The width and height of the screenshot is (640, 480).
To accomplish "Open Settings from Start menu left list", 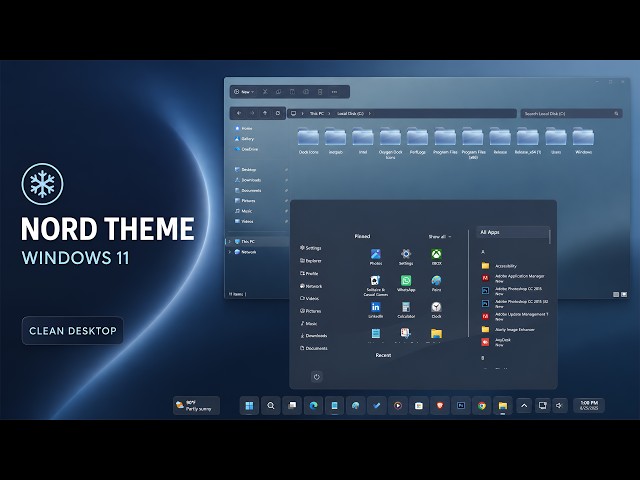I will [311, 248].
